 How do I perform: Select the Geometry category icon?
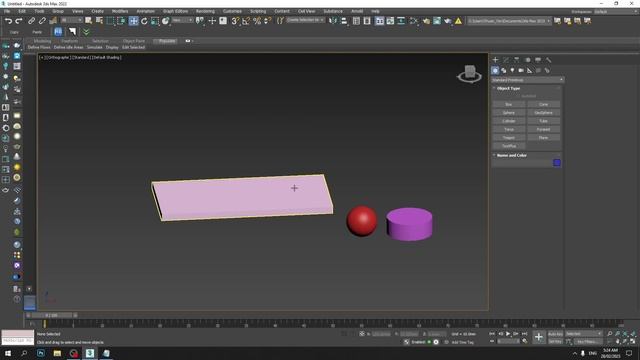coord(495,70)
